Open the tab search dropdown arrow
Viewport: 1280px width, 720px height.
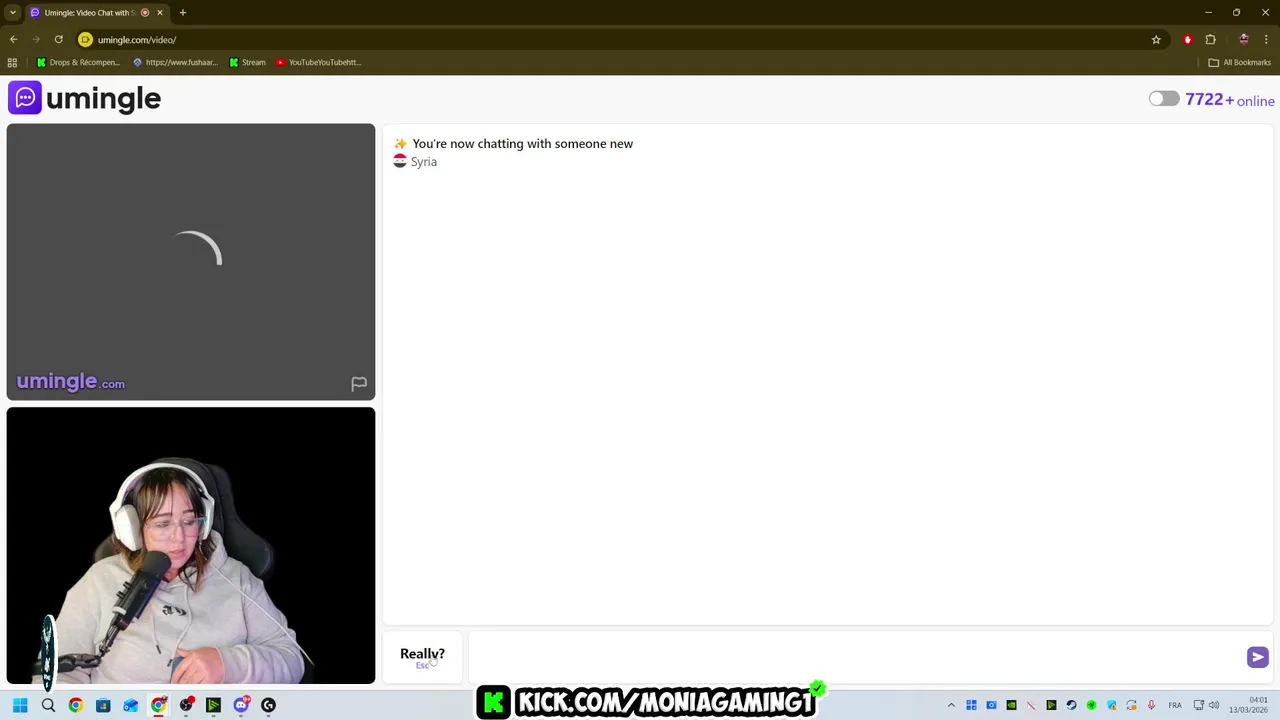[13, 13]
